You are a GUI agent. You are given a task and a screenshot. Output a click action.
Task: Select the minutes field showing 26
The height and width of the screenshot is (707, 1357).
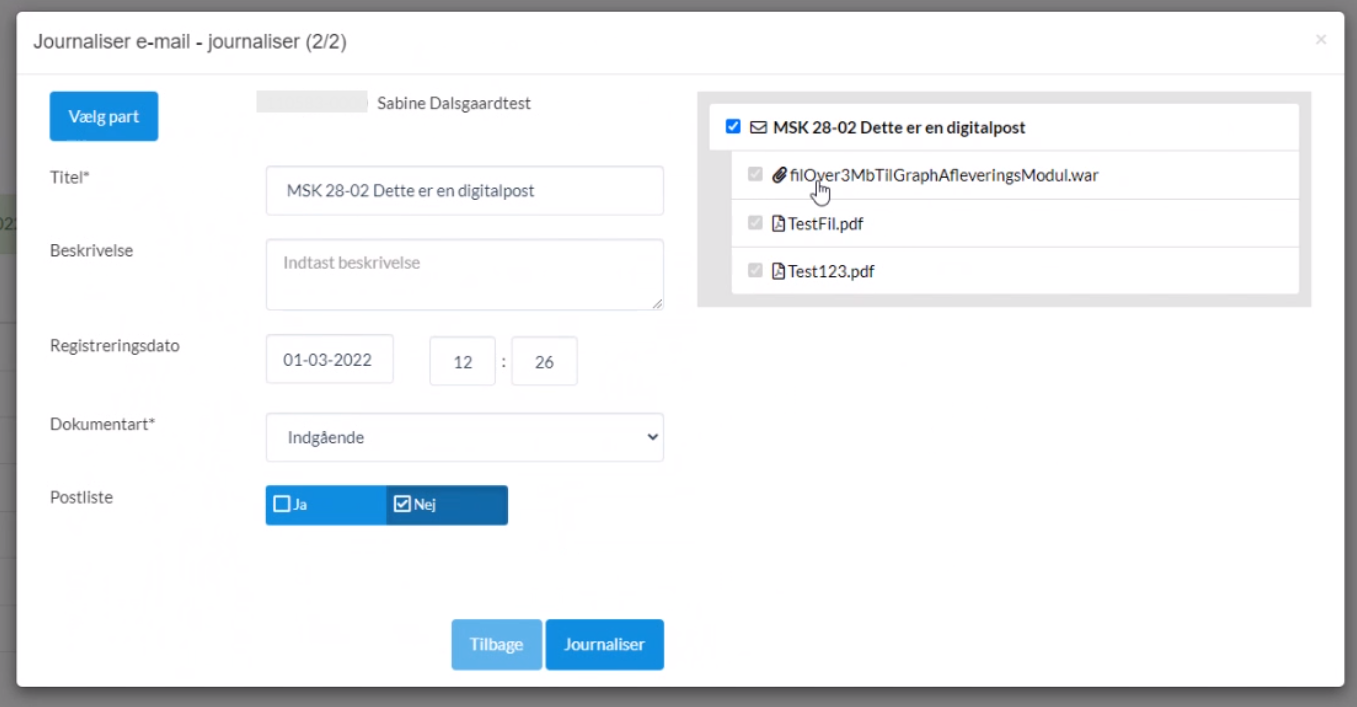click(544, 361)
